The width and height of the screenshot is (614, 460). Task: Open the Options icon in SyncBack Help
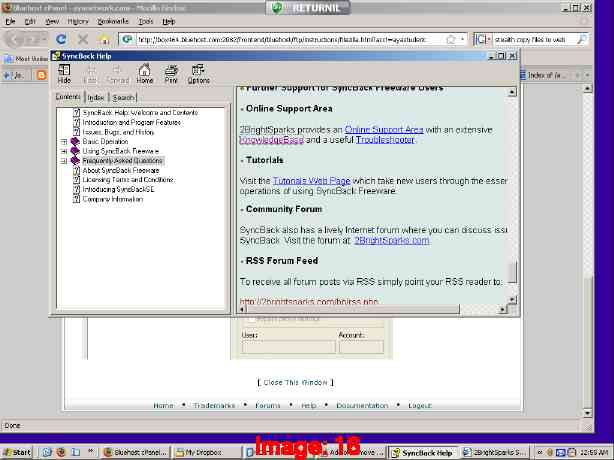tap(198, 74)
